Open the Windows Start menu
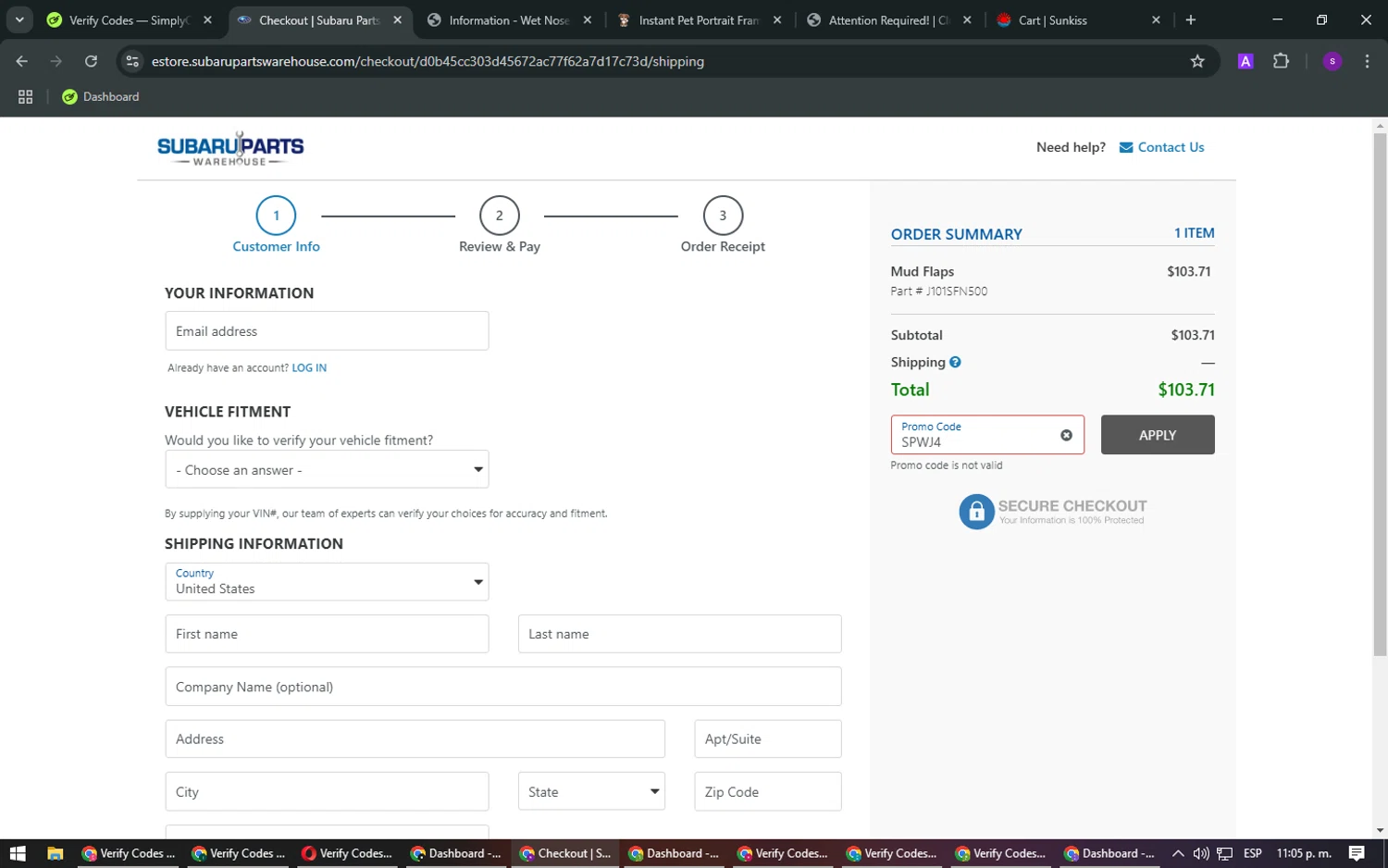The height and width of the screenshot is (868, 1388). [x=17, y=853]
